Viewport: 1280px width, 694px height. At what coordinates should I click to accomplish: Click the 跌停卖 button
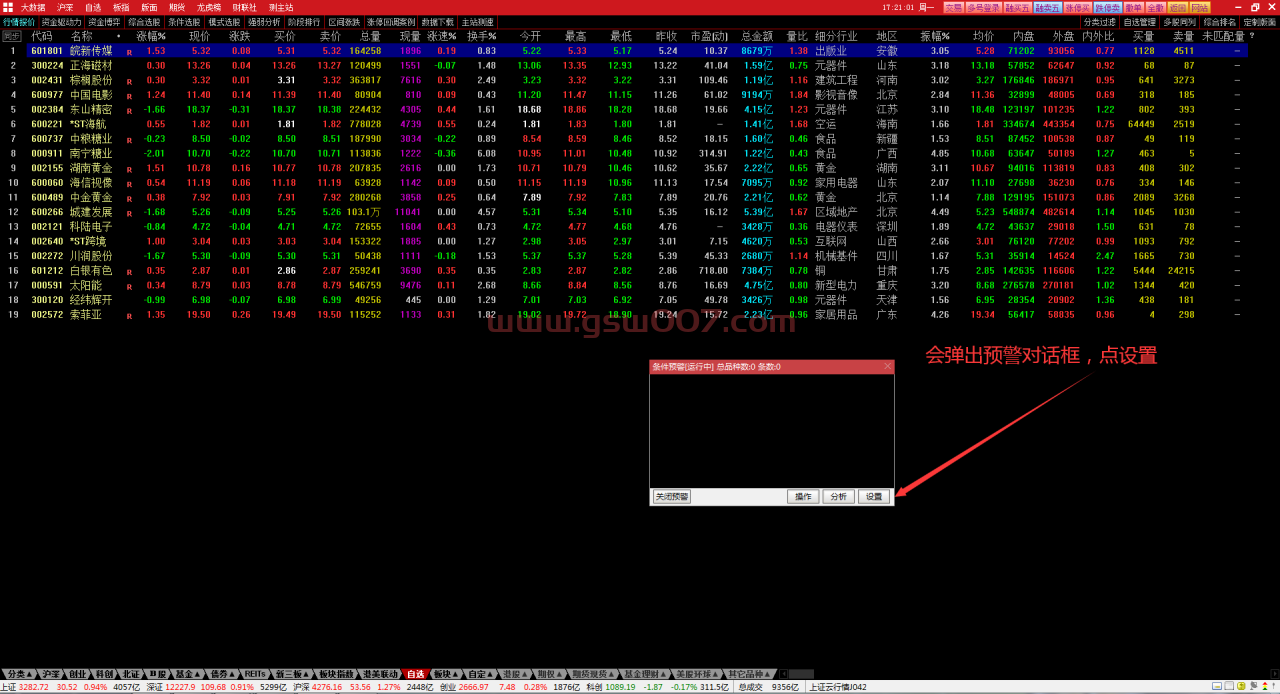point(1107,7)
